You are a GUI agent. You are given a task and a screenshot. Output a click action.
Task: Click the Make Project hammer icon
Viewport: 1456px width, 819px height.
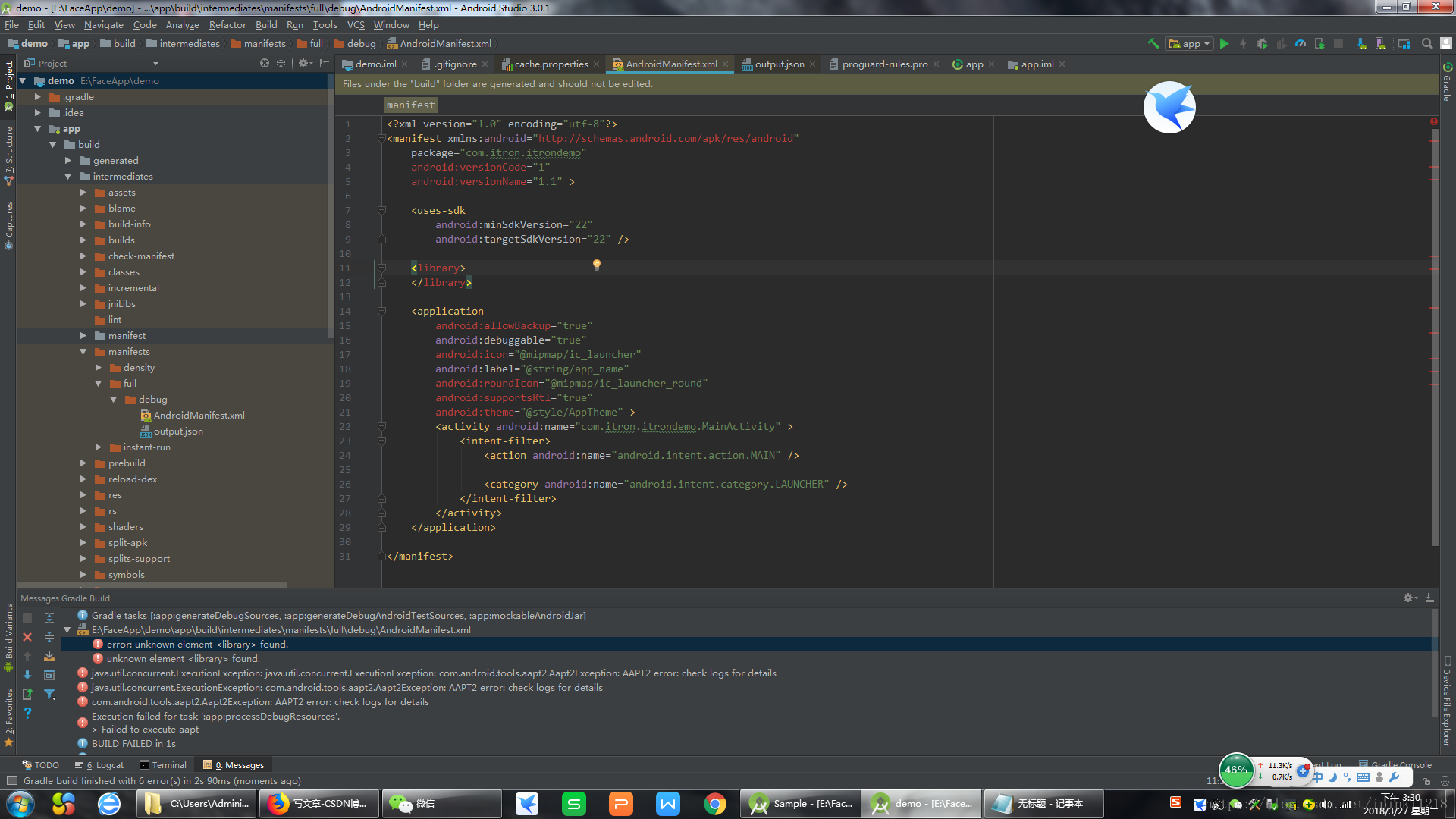[x=1153, y=44]
